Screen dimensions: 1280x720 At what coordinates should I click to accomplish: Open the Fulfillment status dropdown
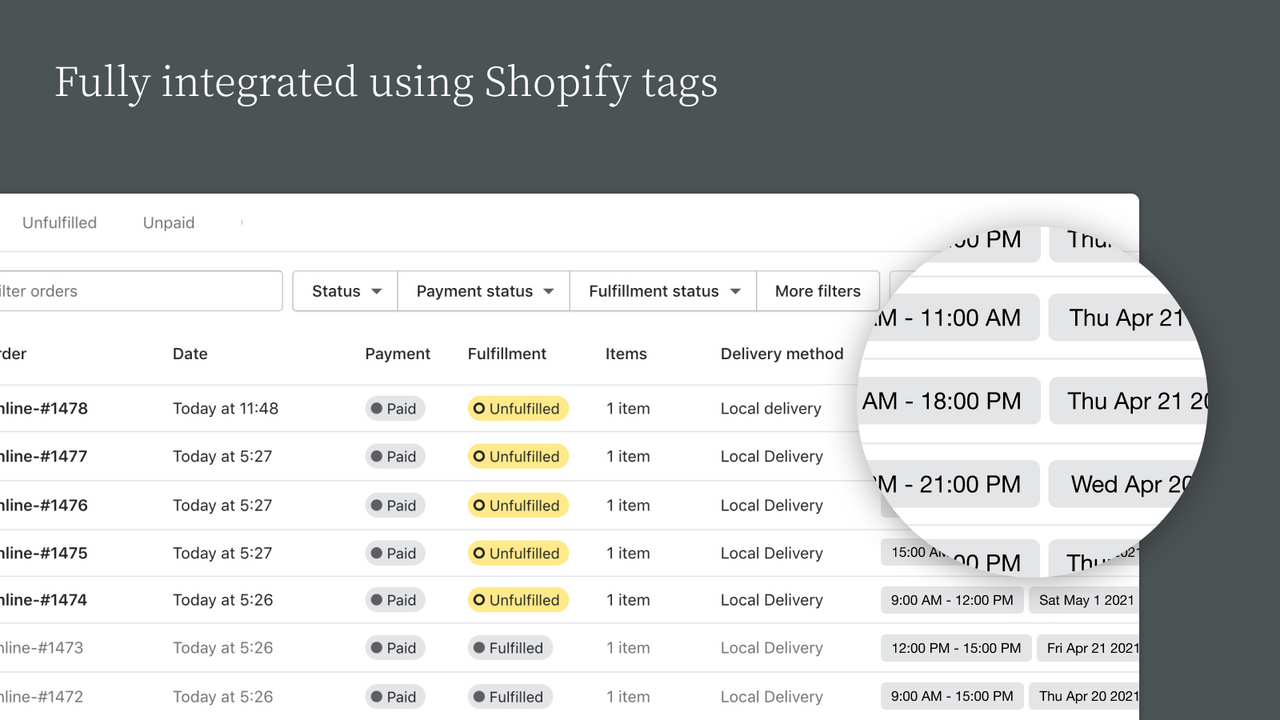(x=663, y=291)
